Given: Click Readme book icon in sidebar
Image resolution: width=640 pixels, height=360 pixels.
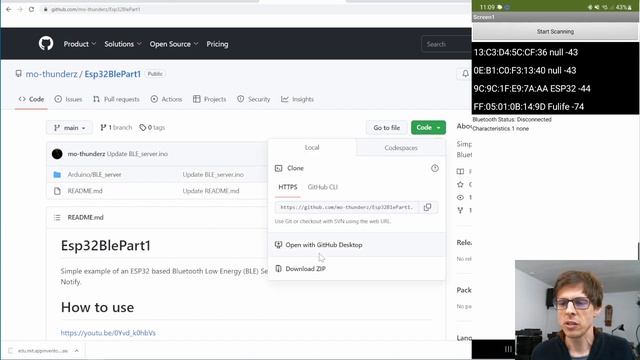Looking at the screenshot, I should [x=460, y=171].
